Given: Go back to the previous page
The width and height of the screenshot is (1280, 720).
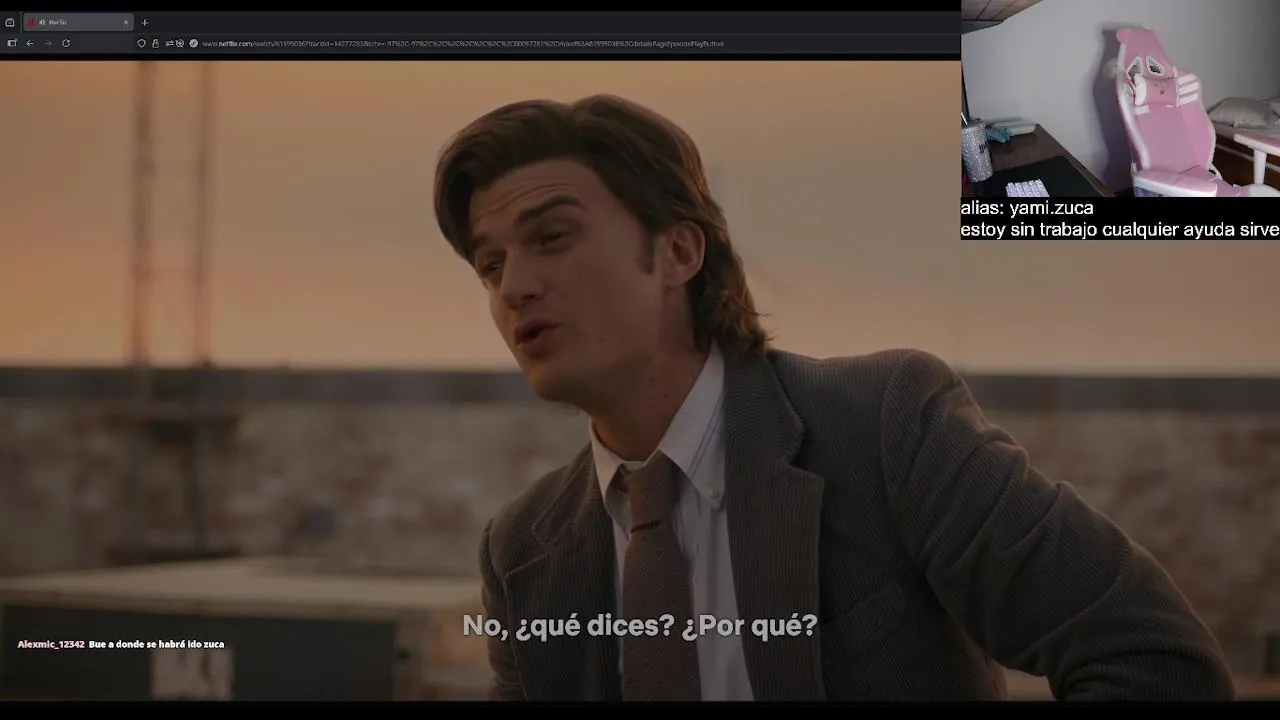Looking at the screenshot, I should tap(30, 43).
